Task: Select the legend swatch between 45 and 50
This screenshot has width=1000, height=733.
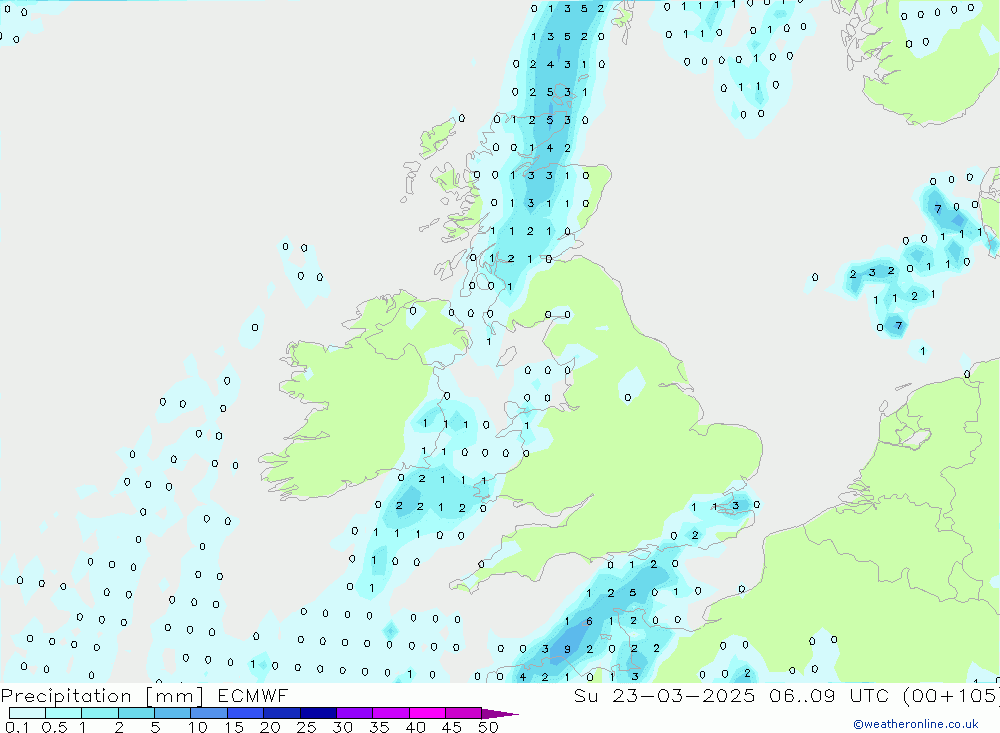Action: (x=464, y=713)
